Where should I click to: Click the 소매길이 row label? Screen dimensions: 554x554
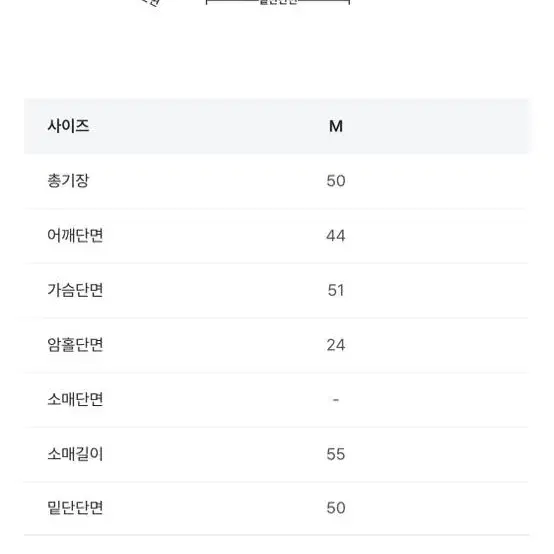pyautogui.click(x=75, y=454)
